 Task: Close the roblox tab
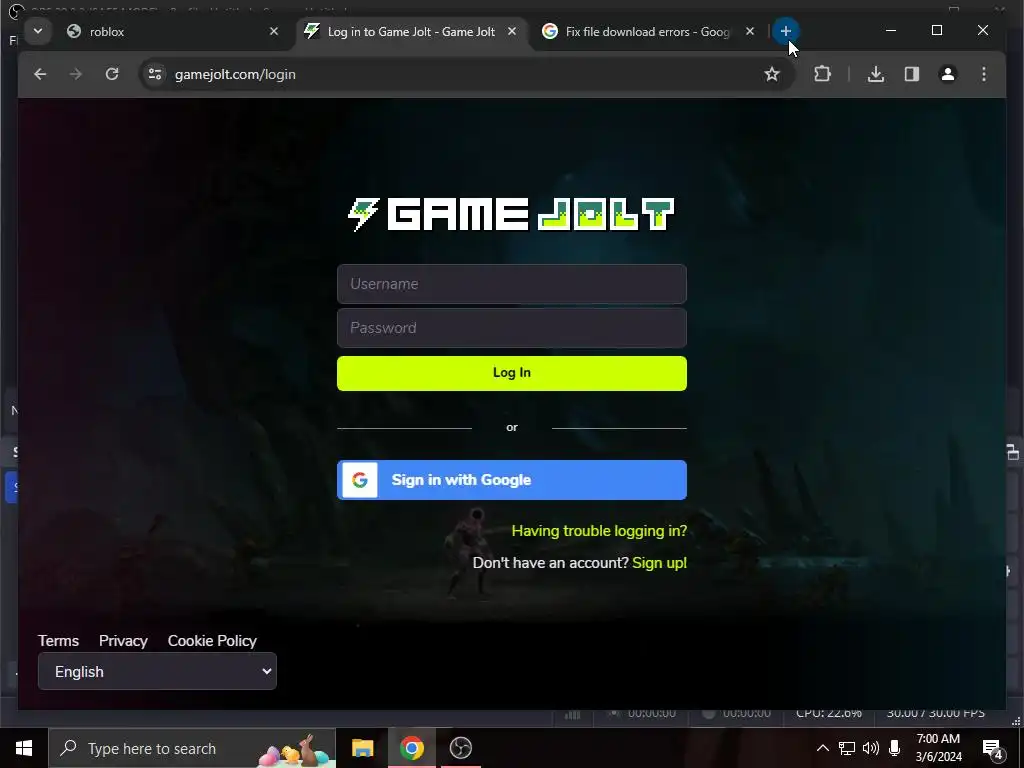[x=274, y=31]
